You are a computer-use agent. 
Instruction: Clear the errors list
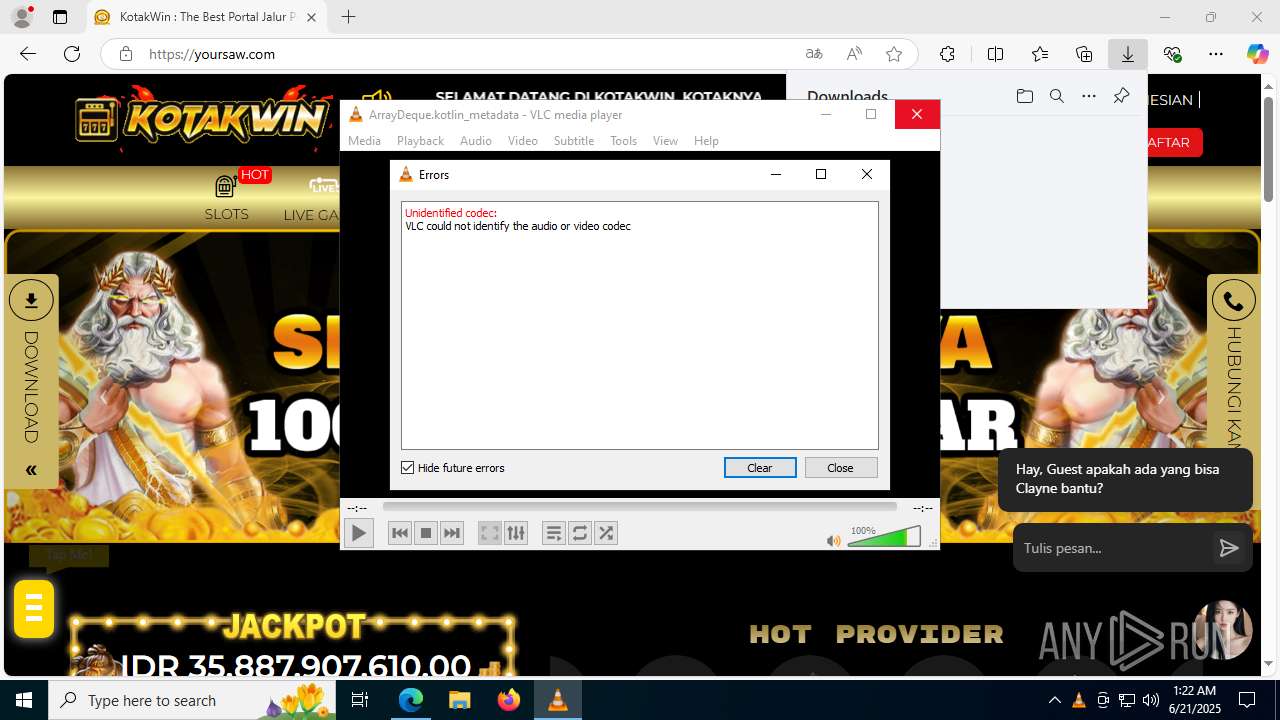click(x=760, y=468)
